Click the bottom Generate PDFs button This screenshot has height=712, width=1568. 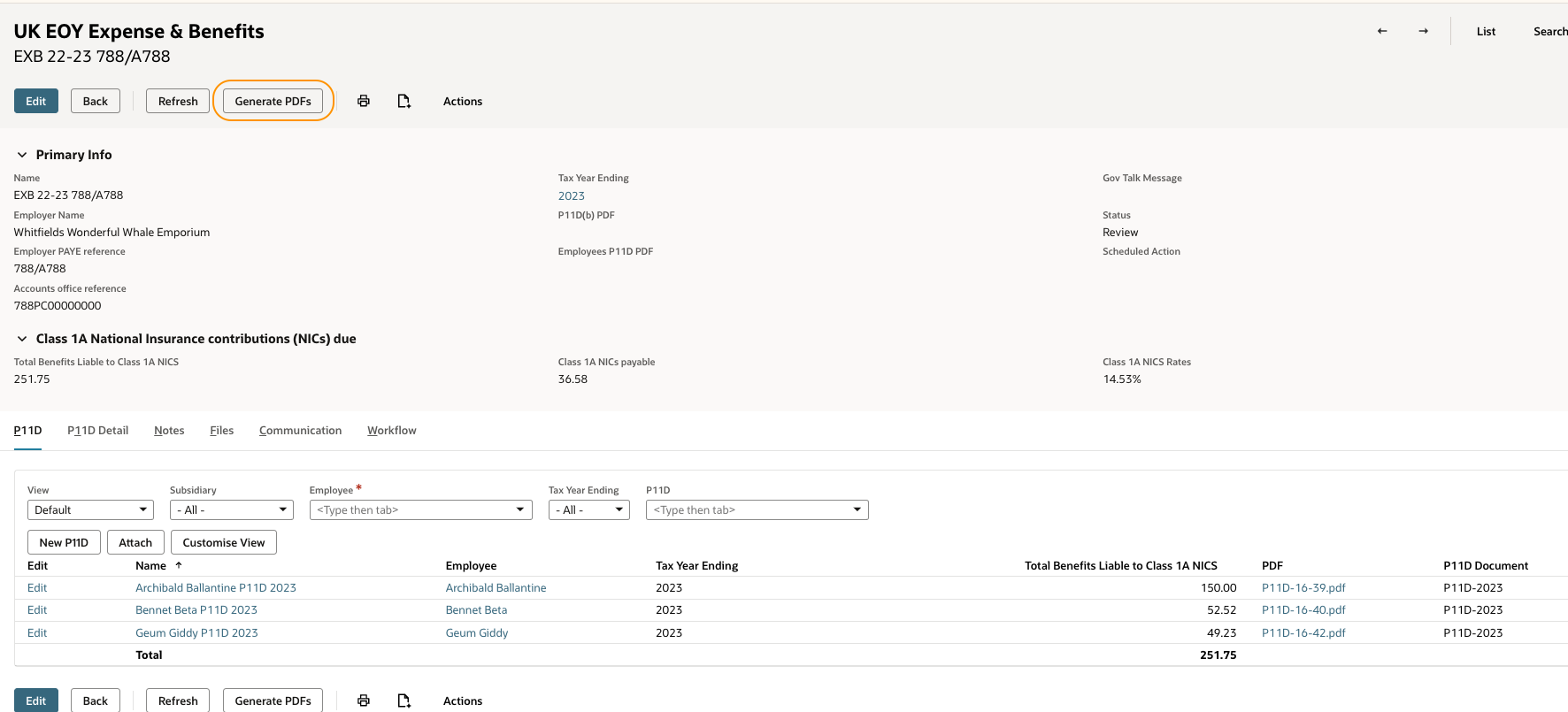point(273,701)
